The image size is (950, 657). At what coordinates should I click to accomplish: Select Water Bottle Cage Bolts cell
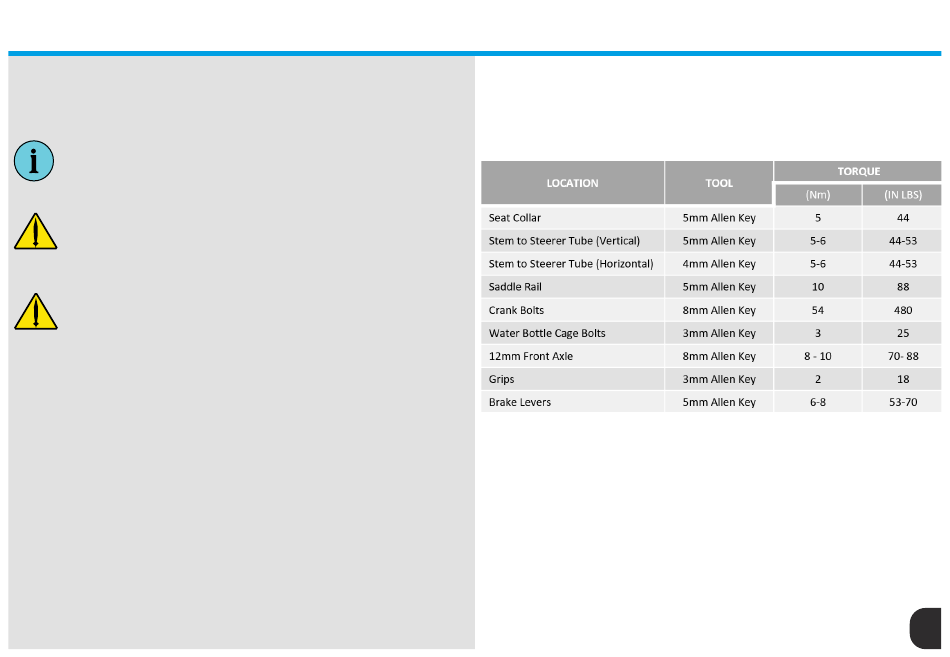coord(573,333)
